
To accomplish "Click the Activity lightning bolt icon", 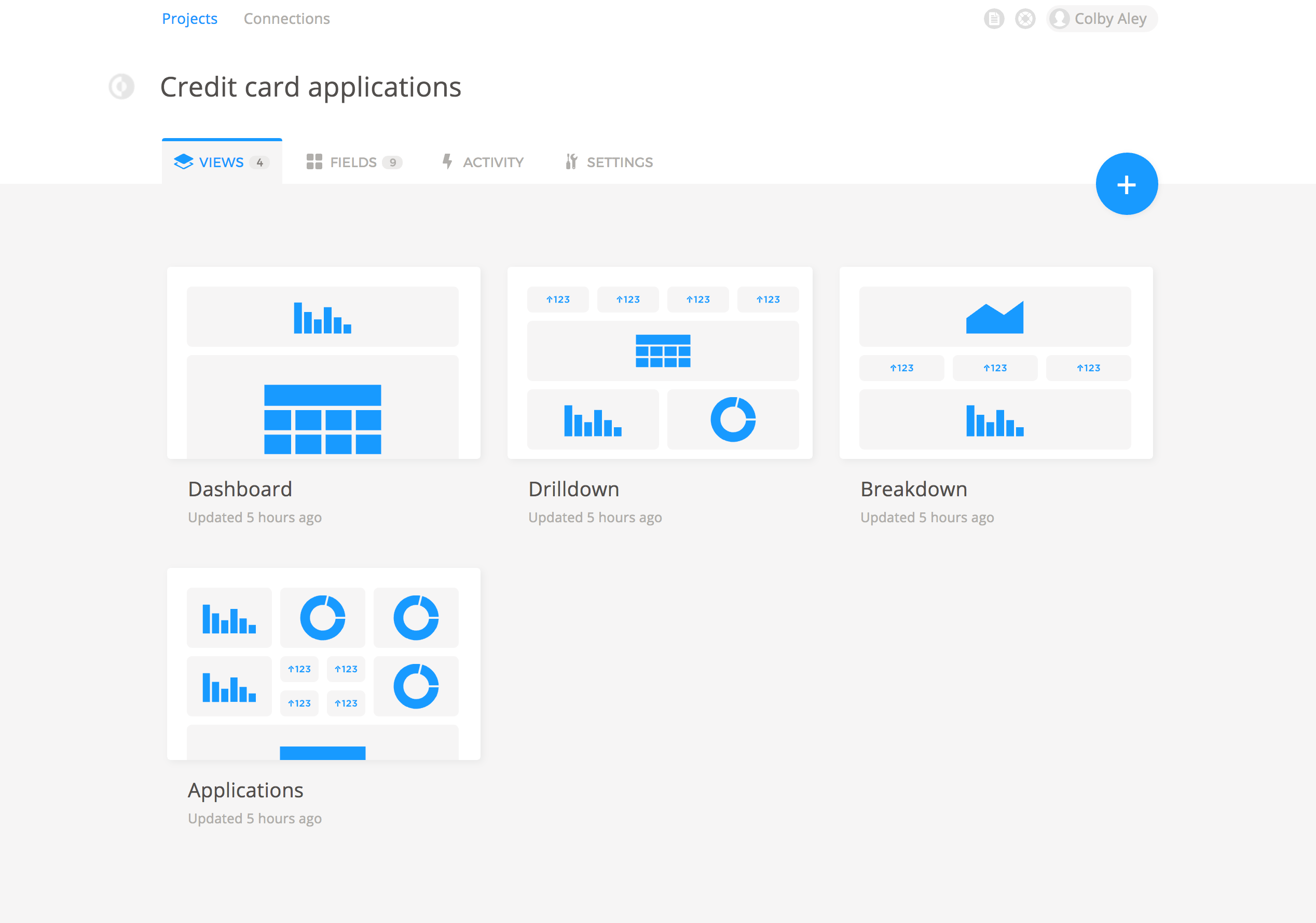I will point(447,162).
